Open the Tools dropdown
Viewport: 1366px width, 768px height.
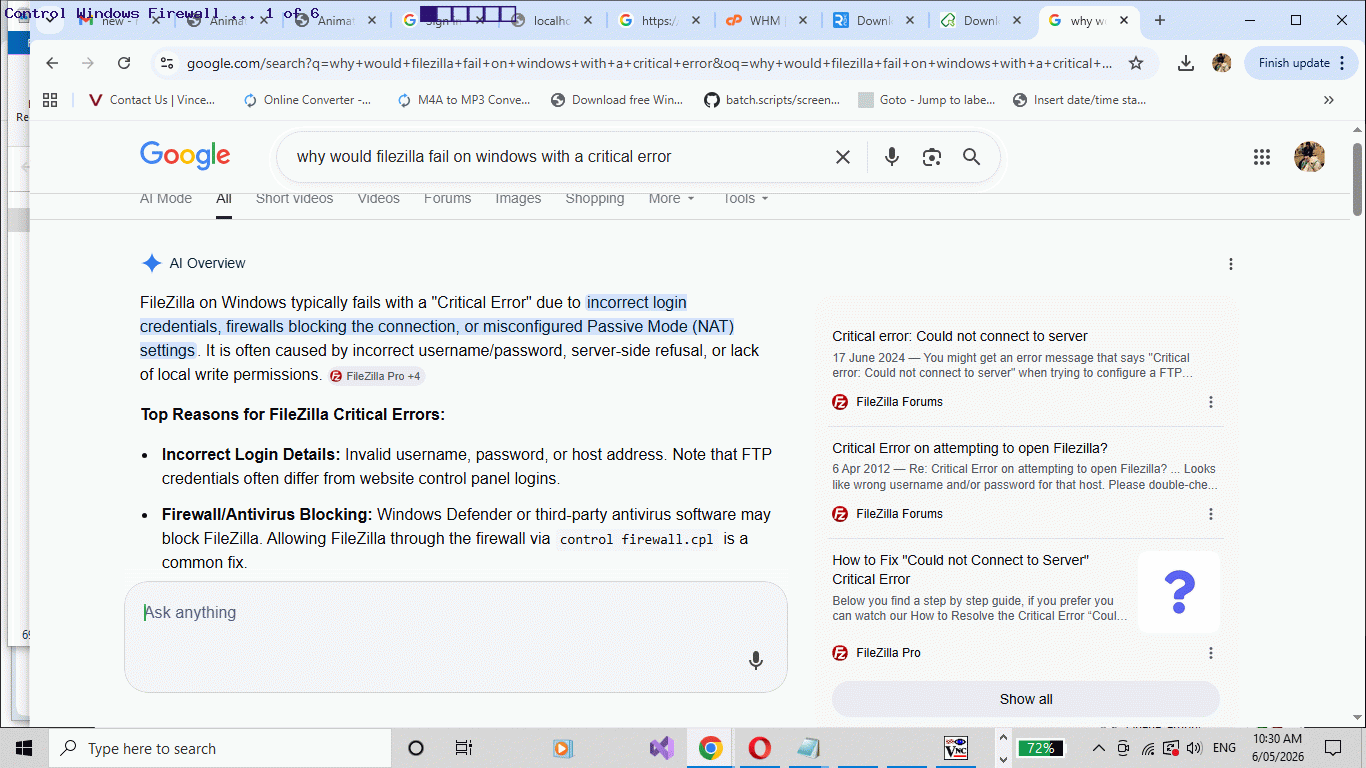coord(746,198)
